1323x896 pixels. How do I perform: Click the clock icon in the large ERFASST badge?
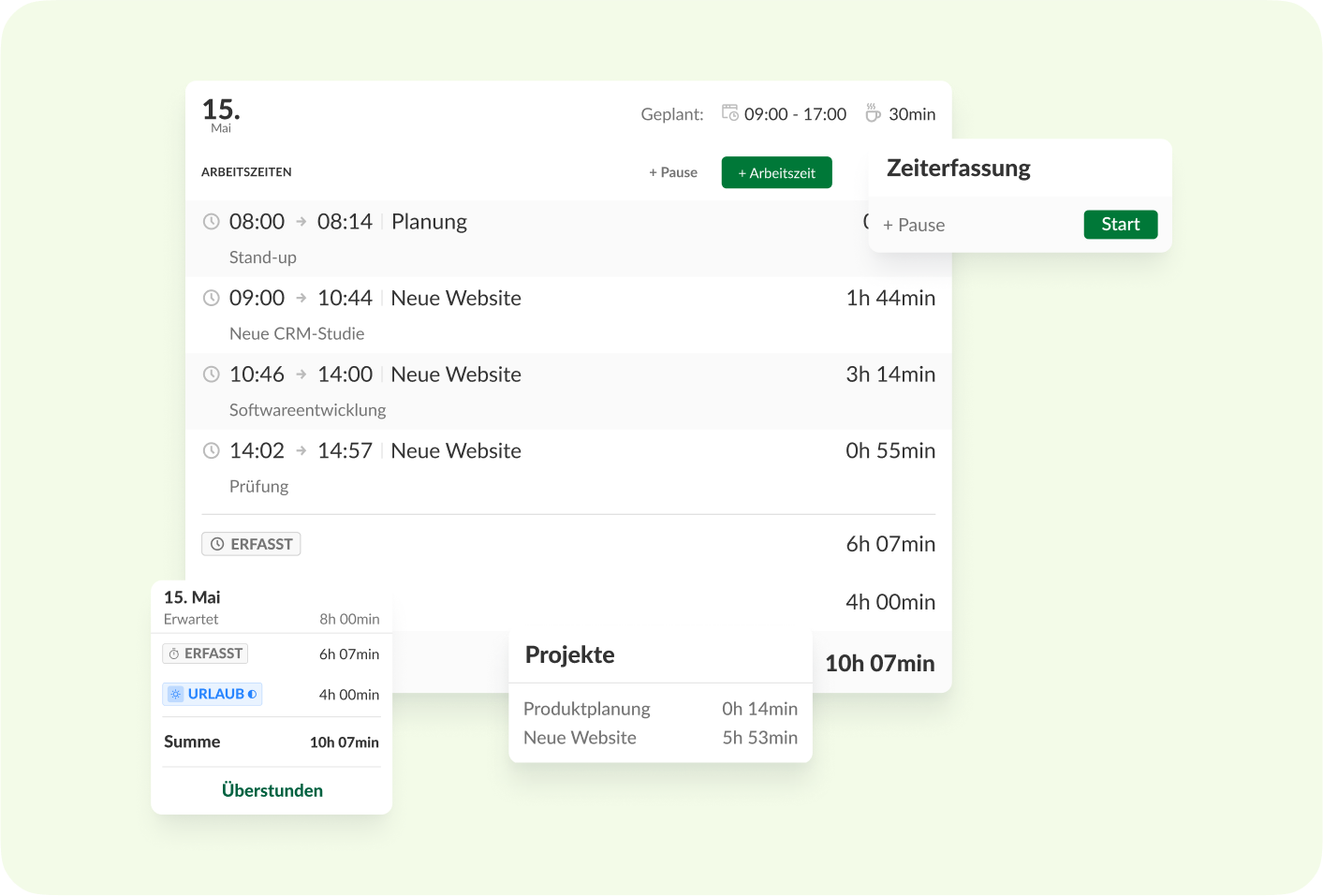tap(217, 544)
